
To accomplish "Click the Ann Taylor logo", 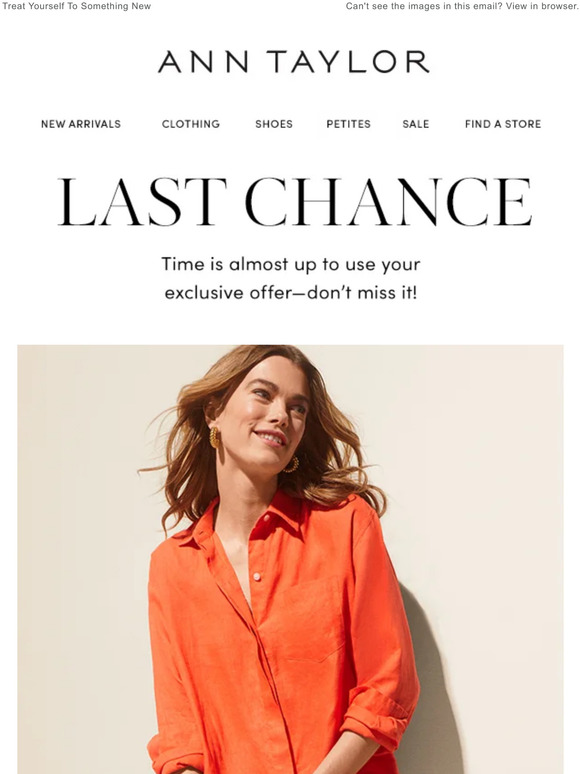I will (x=294, y=62).
